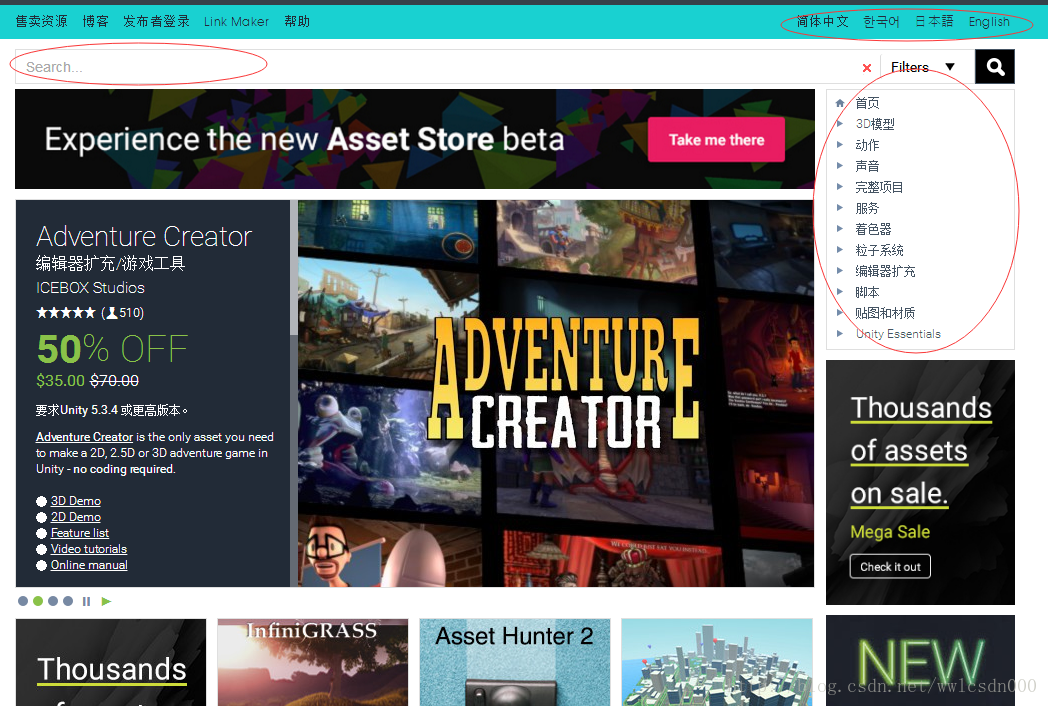Switch language to 日本語
Viewport: 1048px width, 706px height.
point(934,21)
